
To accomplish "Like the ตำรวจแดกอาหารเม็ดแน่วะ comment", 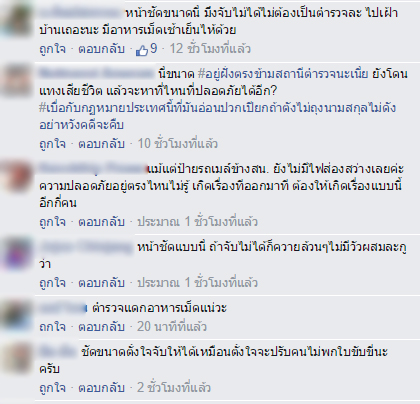I will click(52, 326).
